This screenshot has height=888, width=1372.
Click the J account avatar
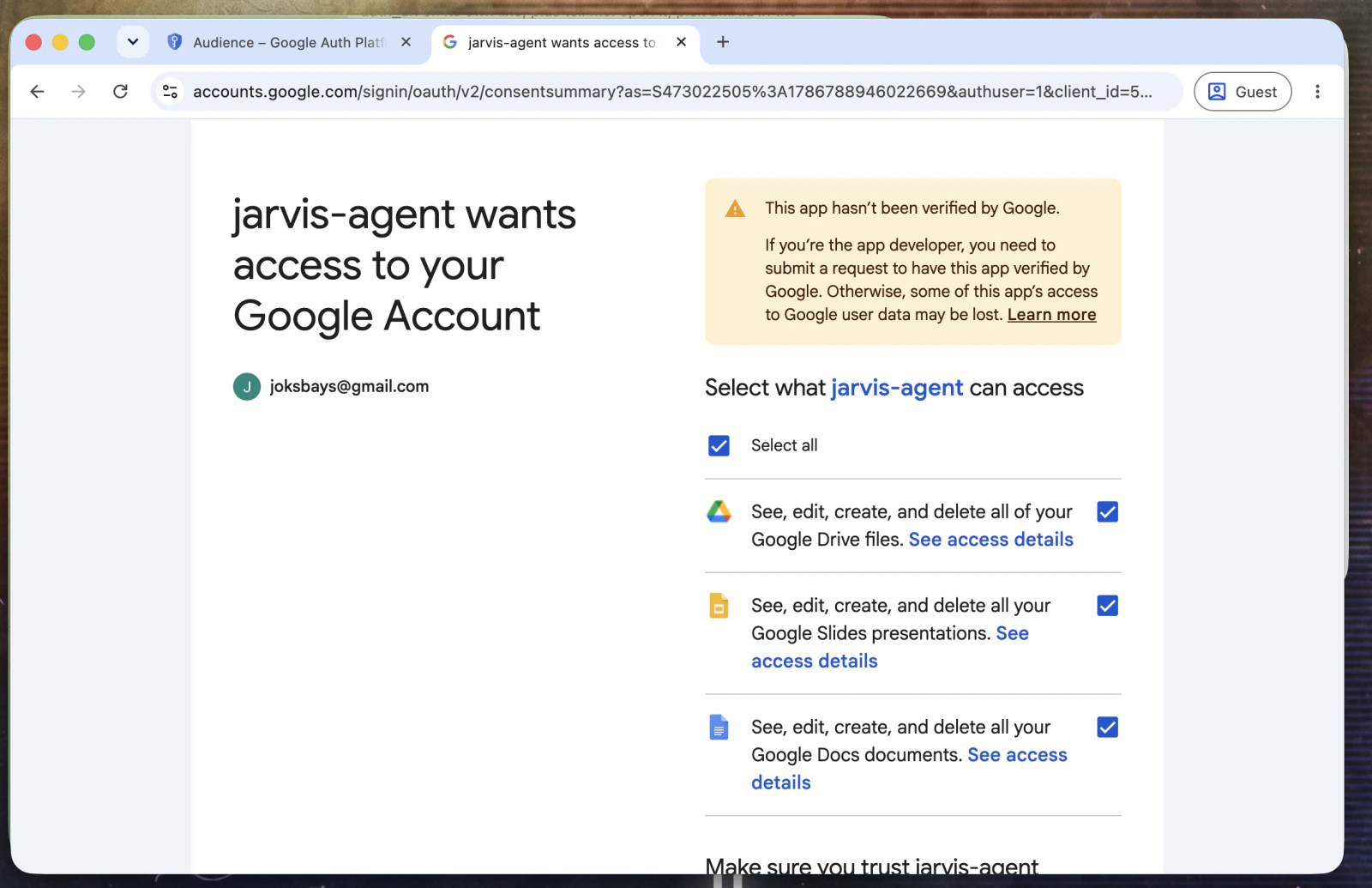[x=247, y=387]
